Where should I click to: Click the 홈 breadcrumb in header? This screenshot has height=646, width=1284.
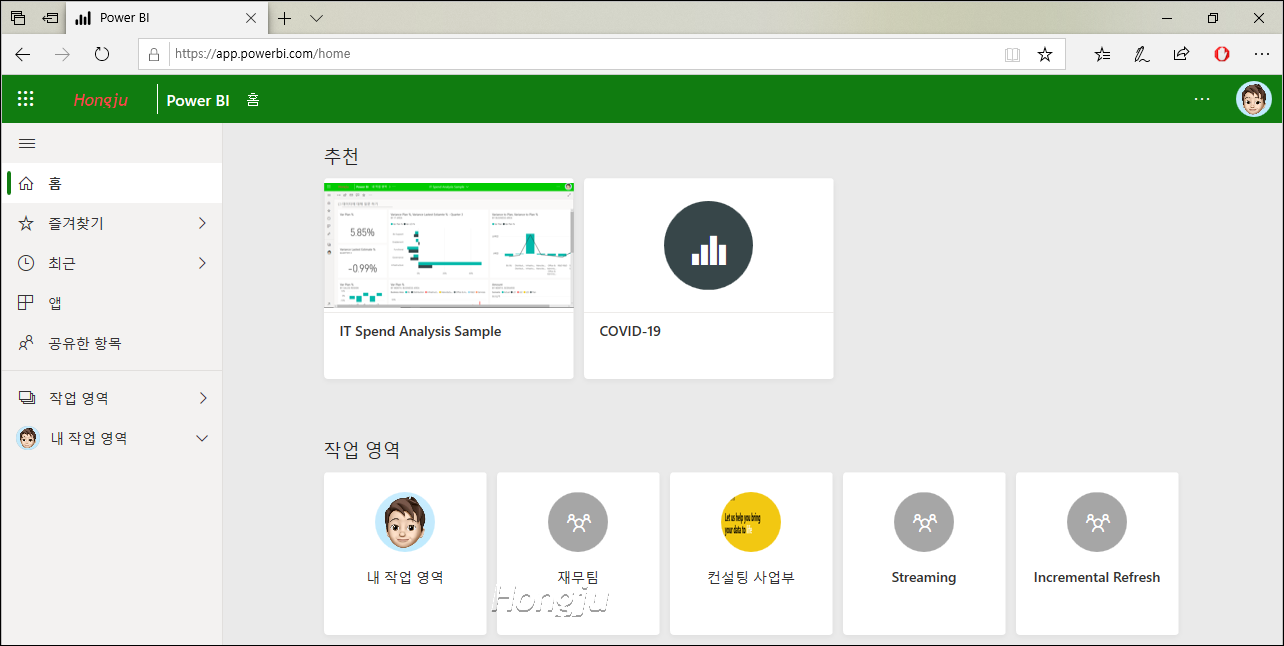(253, 100)
